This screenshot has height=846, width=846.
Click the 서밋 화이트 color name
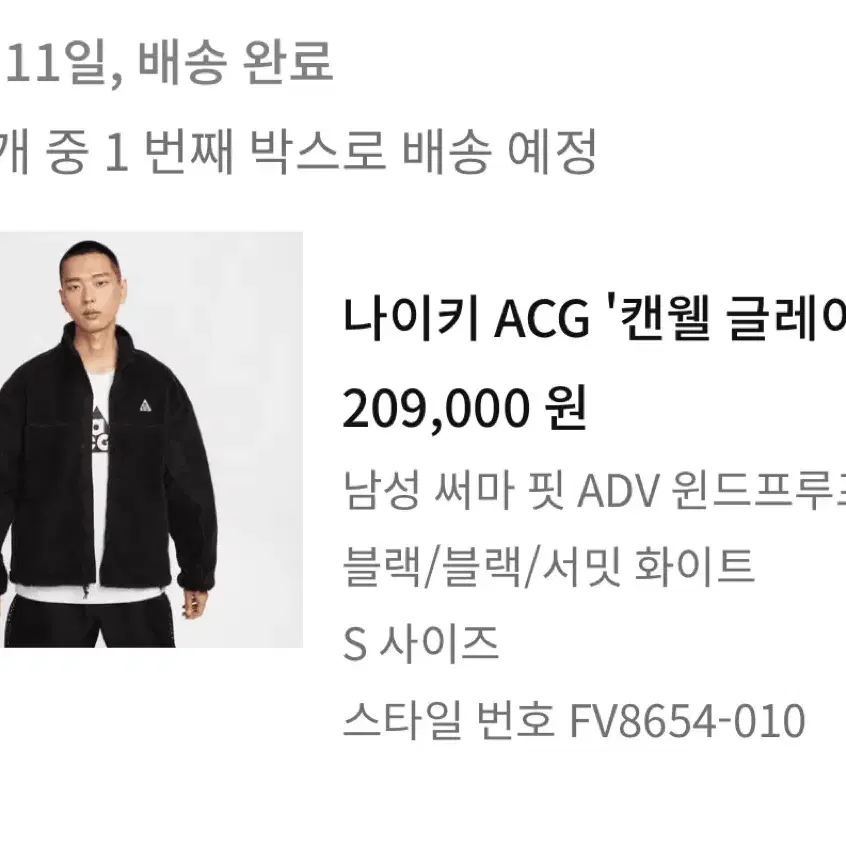pyautogui.click(x=648, y=567)
